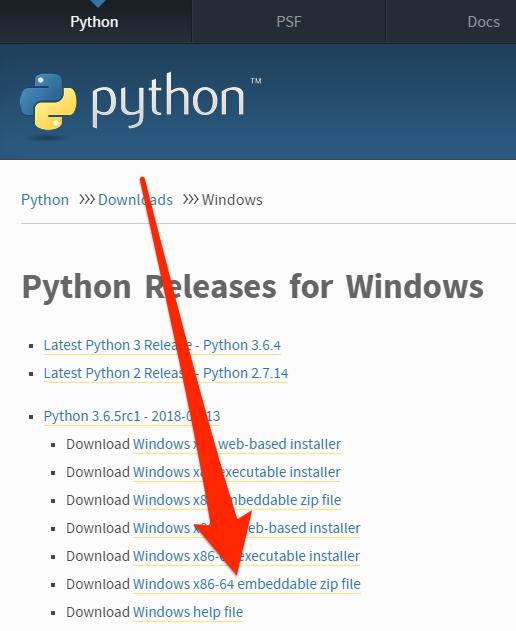Screen dimensions: 516x631
Task: Open Python 3.6.5rc1 release link
Action: [x=132, y=416]
